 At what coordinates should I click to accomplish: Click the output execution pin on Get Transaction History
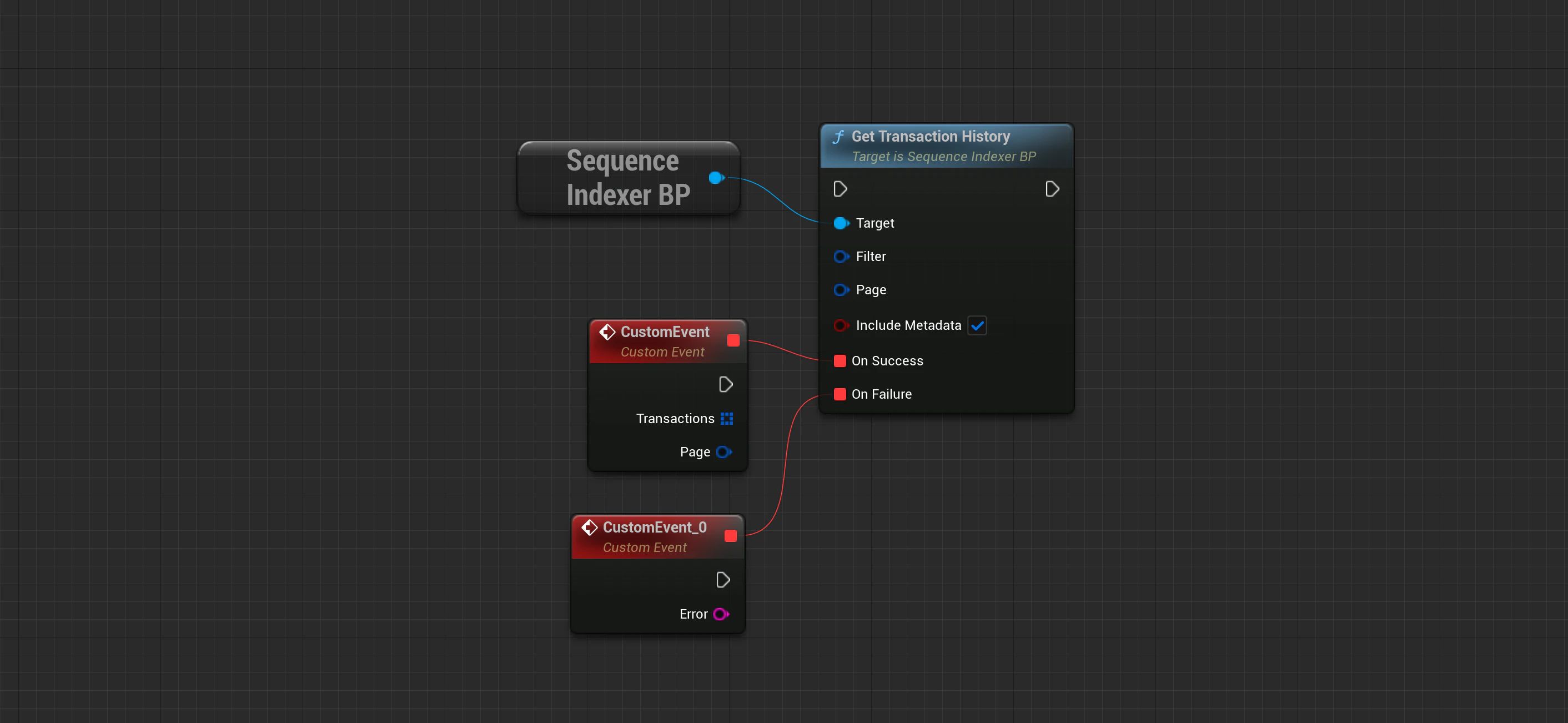pos(1052,189)
